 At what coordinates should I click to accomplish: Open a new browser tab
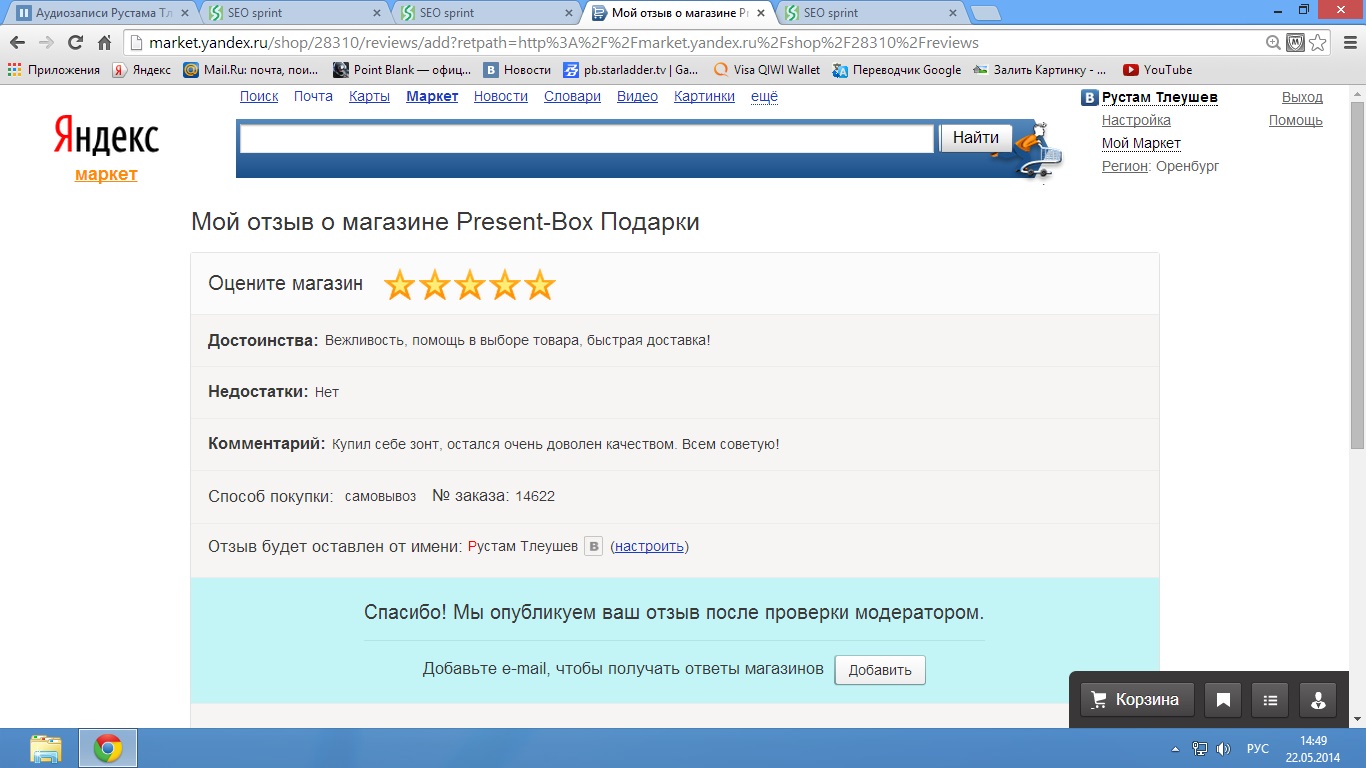(986, 13)
